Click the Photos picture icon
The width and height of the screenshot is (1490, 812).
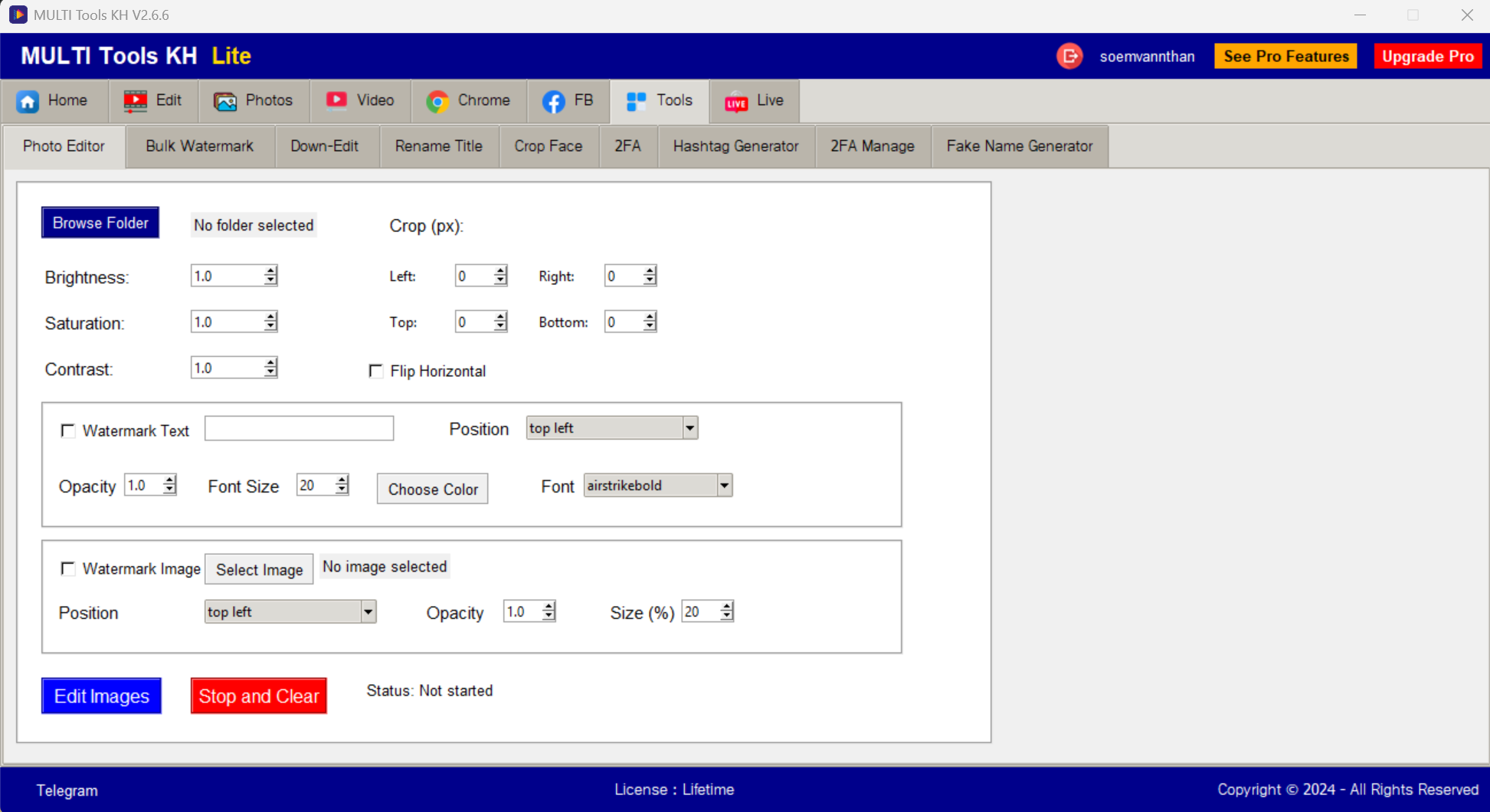click(x=225, y=101)
